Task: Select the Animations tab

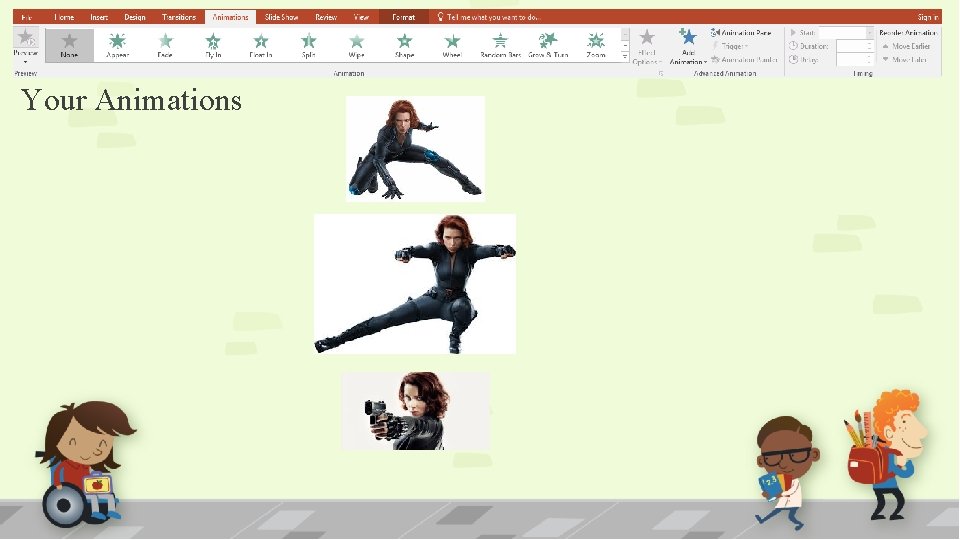Action: click(x=230, y=17)
